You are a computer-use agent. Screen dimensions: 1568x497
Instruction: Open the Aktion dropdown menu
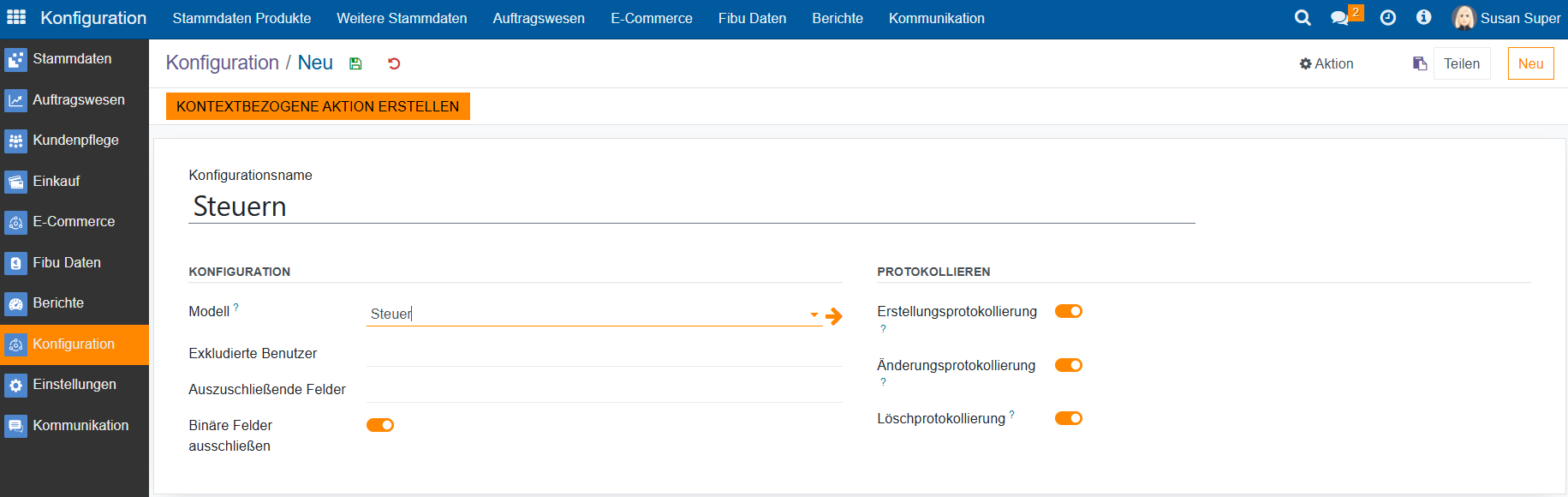click(1327, 63)
